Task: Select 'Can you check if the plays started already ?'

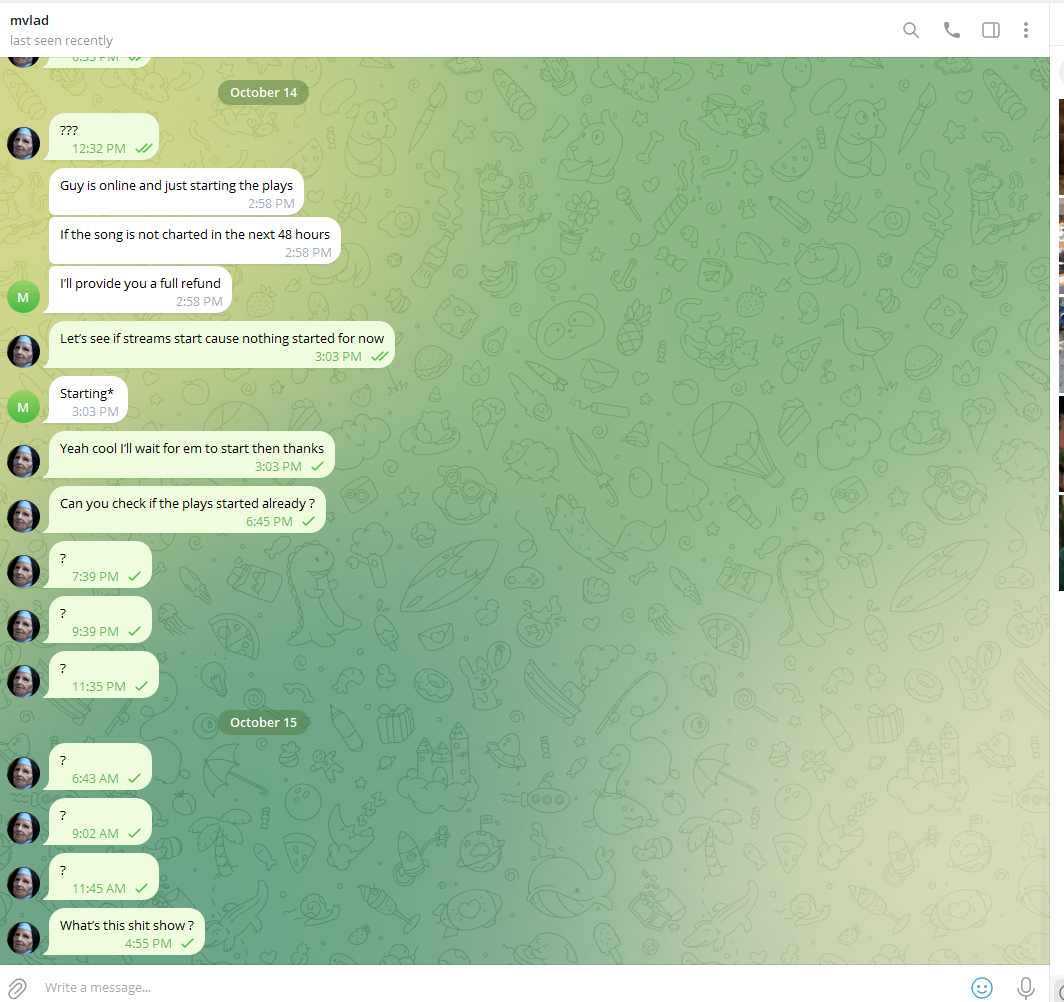Action: (187, 503)
